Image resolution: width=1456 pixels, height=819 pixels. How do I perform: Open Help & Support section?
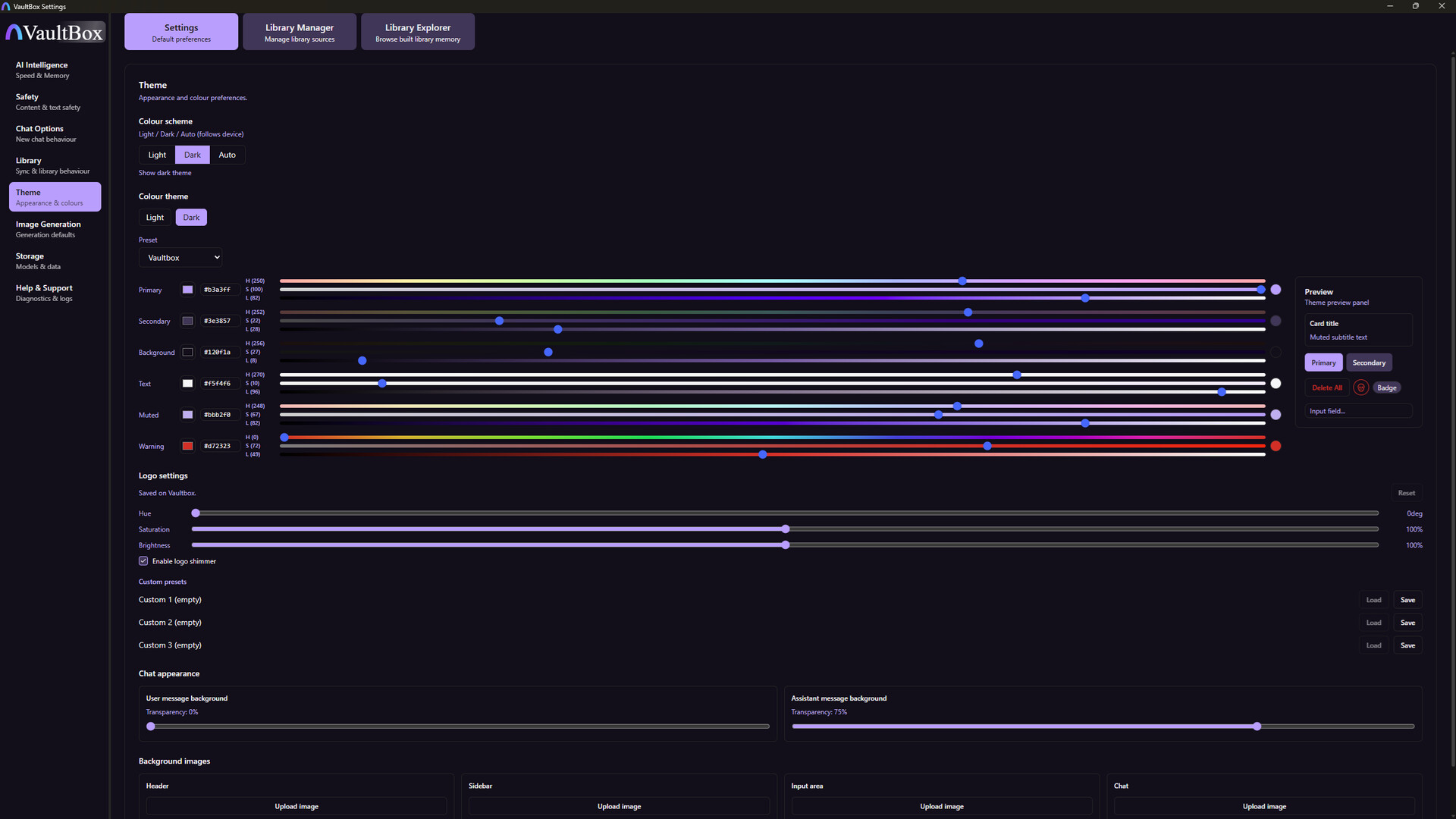point(55,293)
